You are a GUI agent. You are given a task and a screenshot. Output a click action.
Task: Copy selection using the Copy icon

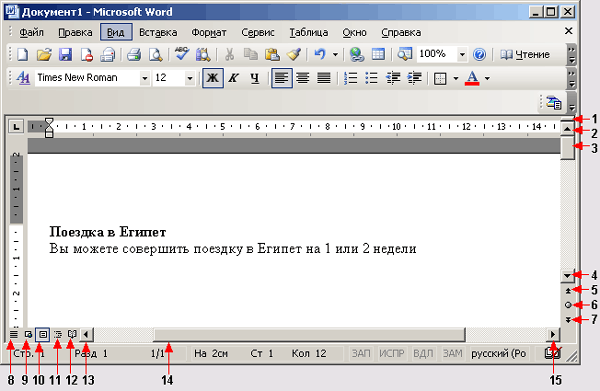pyautogui.click(x=251, y=55)
